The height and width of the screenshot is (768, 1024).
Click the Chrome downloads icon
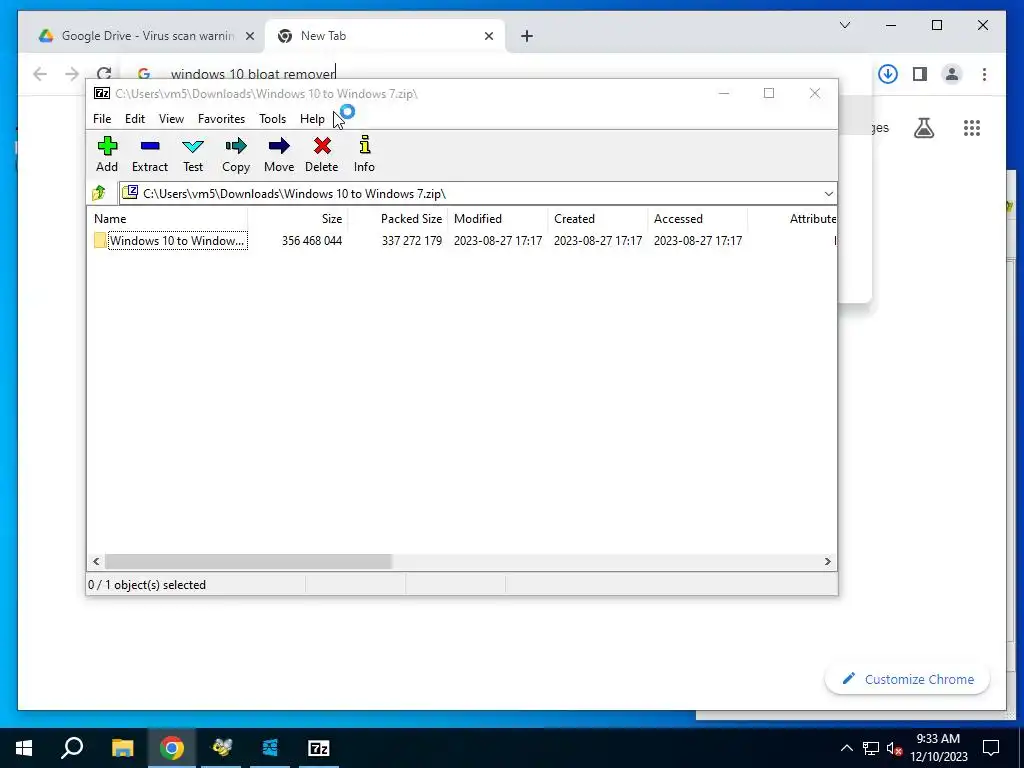[888, 74]
